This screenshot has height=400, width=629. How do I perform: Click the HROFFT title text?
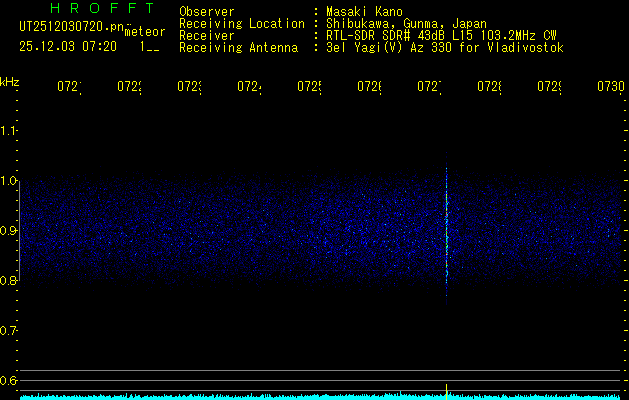click(87, 9)
